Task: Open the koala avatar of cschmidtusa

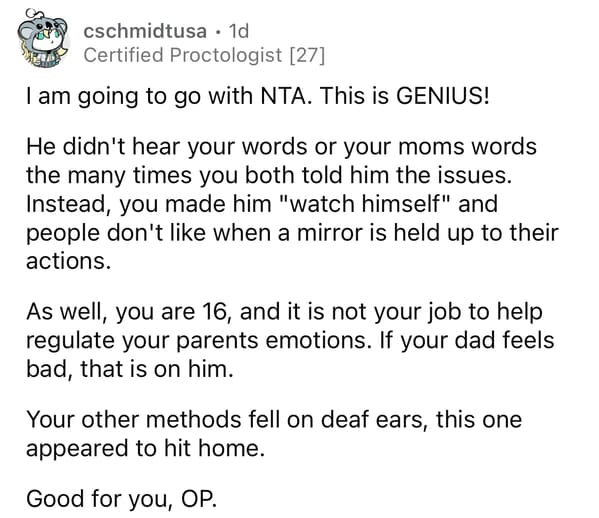Action: click(x=43, y=38)
